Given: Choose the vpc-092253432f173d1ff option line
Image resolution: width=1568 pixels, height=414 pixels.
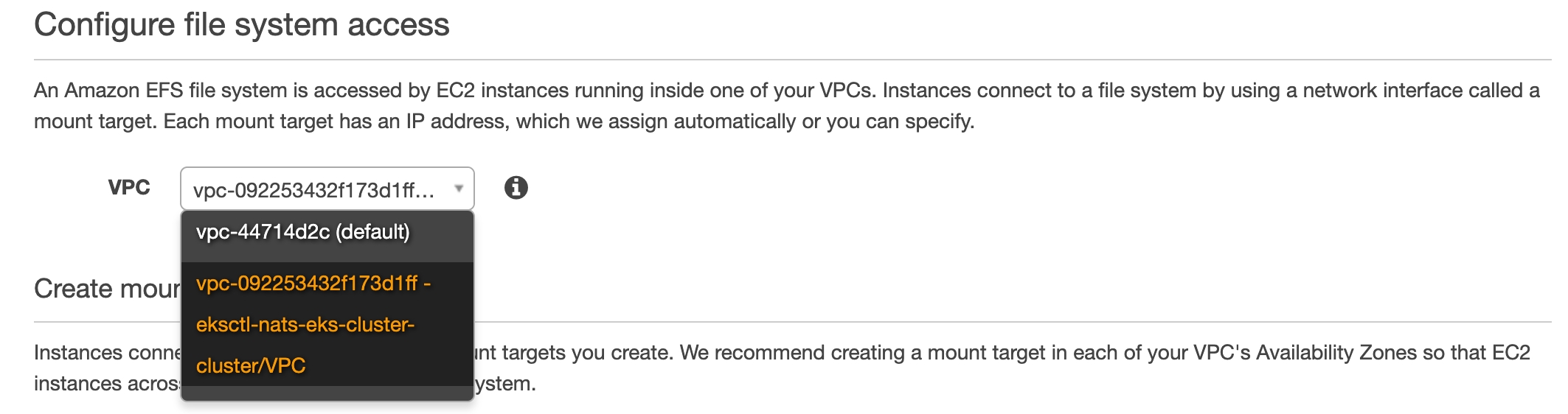Looking at the screenshot, I should 313,284.
